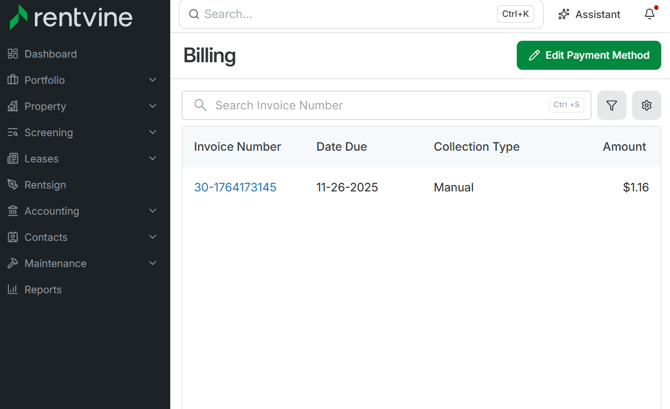Open invoice 30-1764173145

[x=235, y=187]
